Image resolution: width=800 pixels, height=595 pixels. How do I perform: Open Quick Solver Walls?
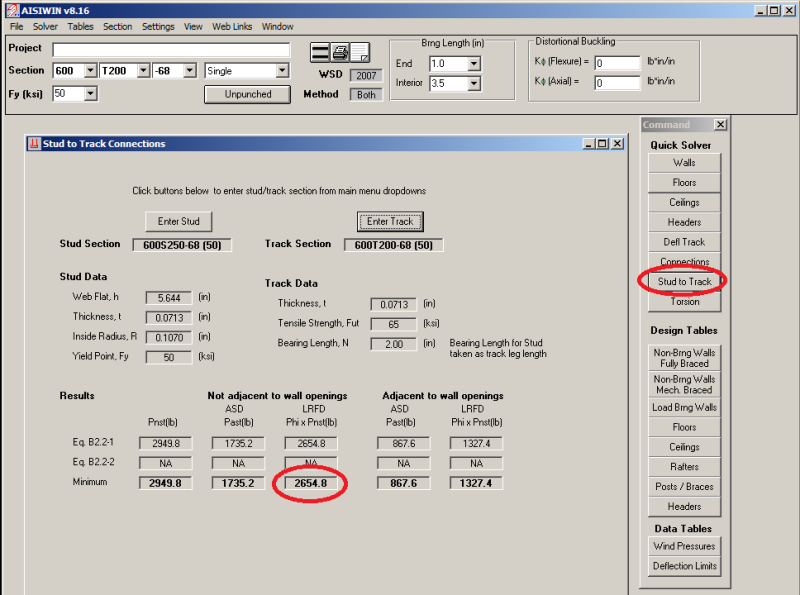coord(684,163)
